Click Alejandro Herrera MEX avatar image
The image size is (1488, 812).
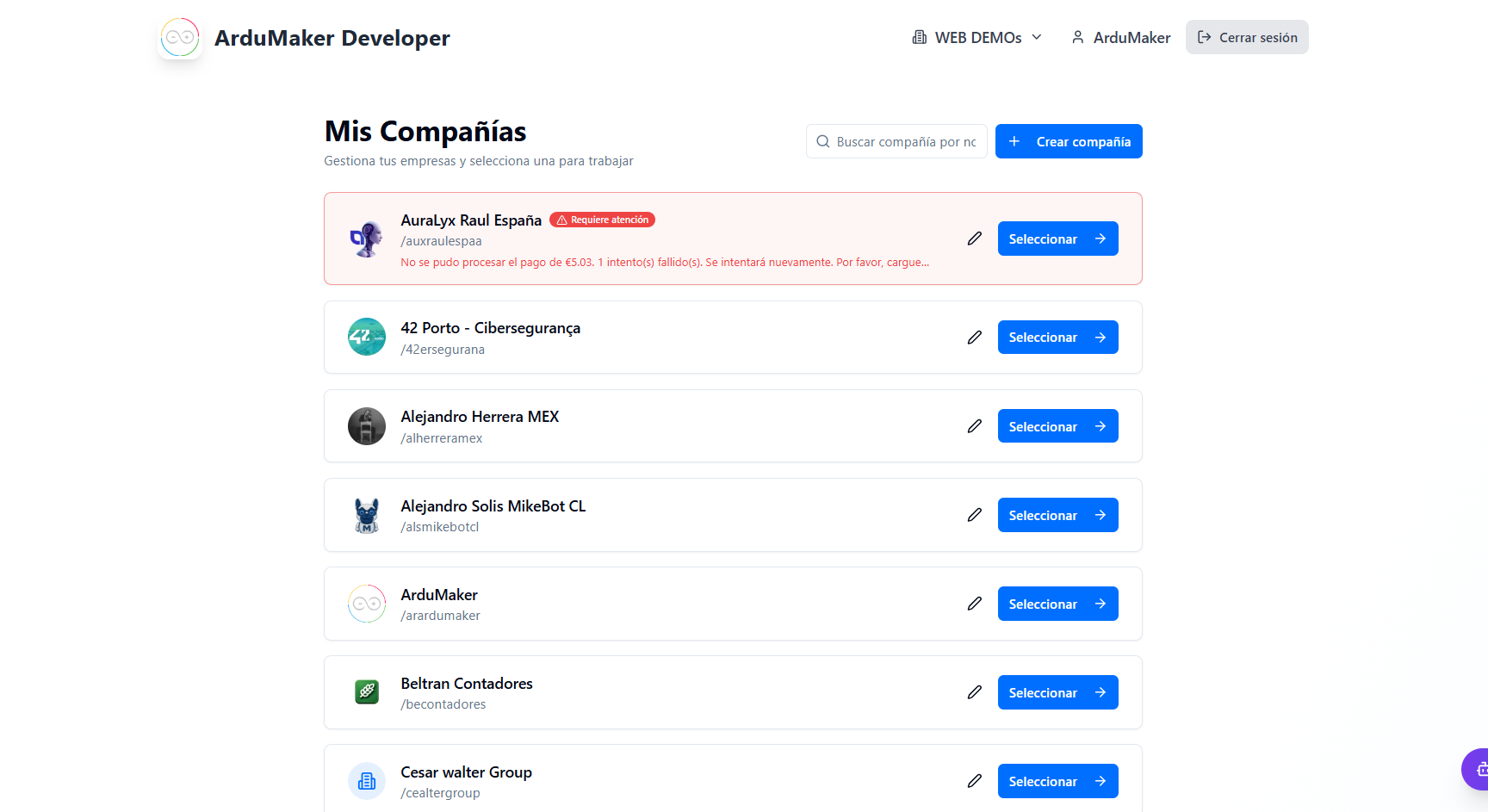click(367, 426)
